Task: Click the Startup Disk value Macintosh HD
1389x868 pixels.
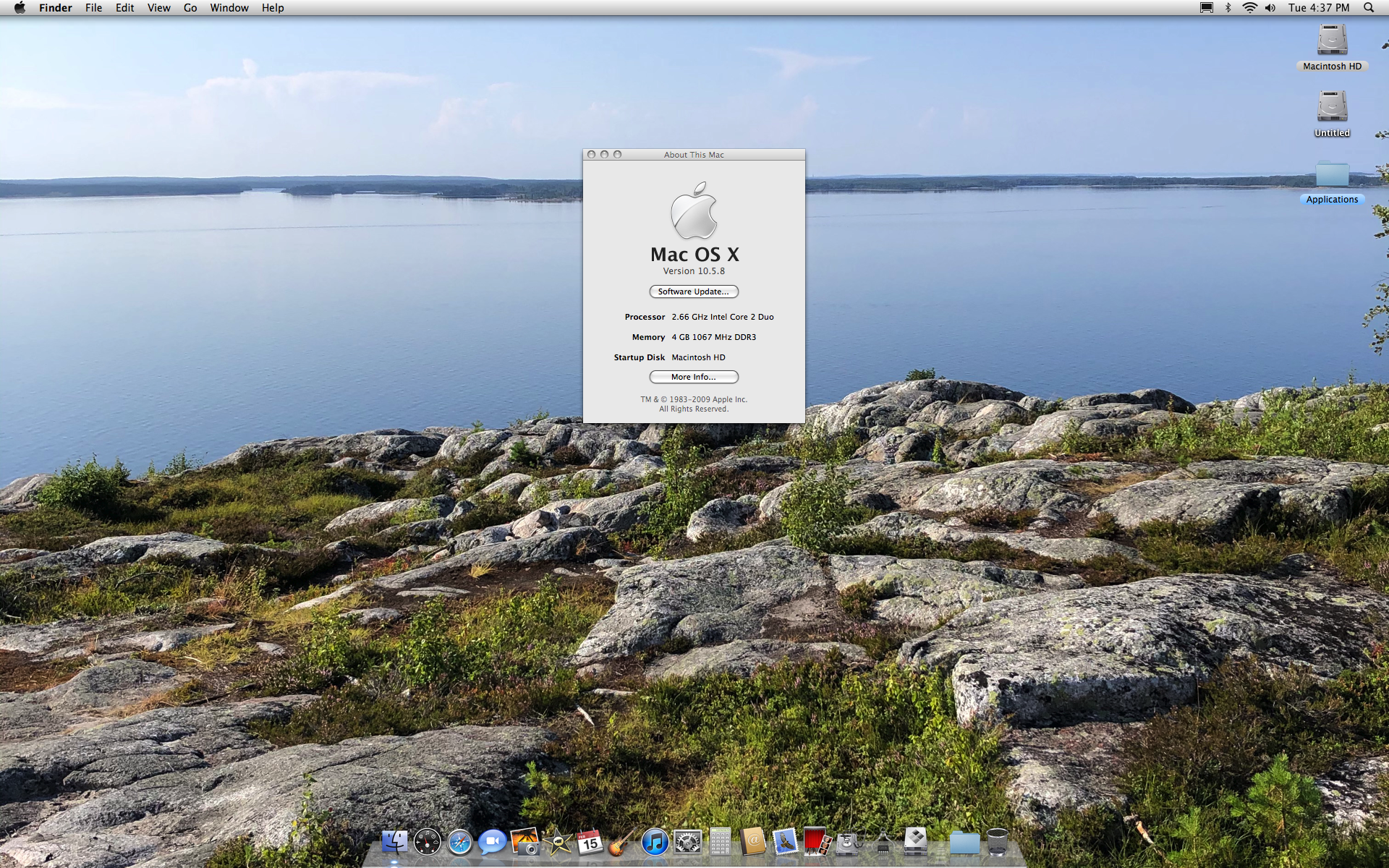Action: [698, 357]
